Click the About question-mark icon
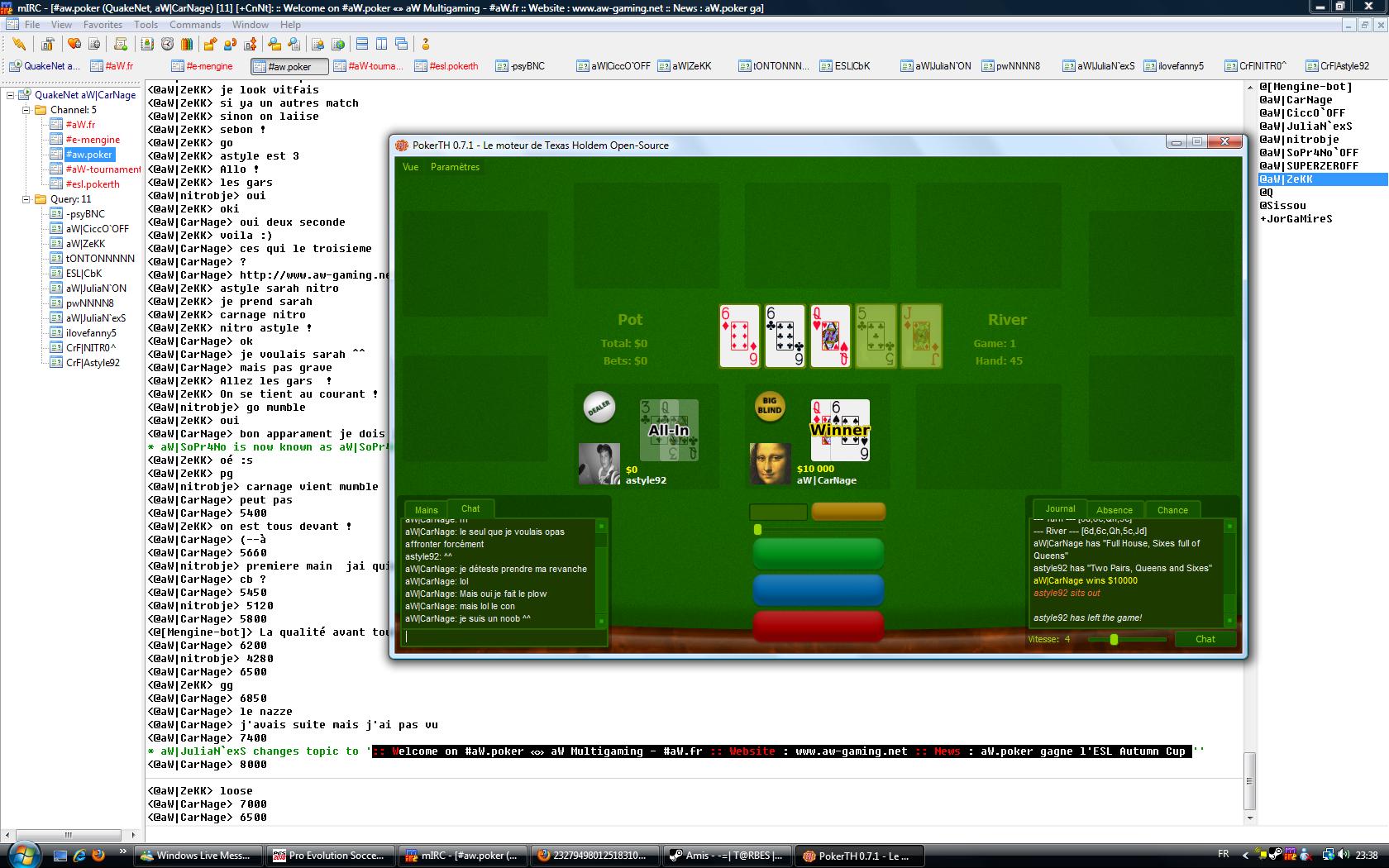 pyautogui.click(x=426, y=45)
